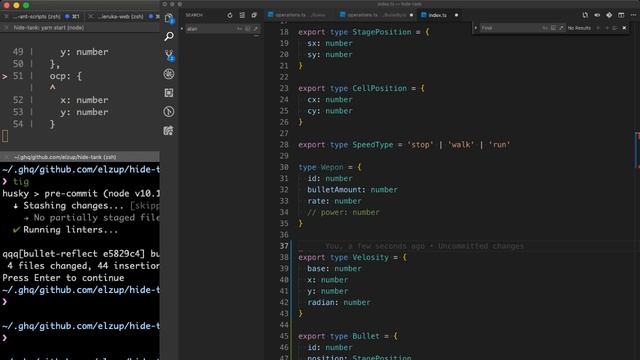Click 'Wepon' type name on line 30
The image size is (640, 360).
(x=332, y=167)
